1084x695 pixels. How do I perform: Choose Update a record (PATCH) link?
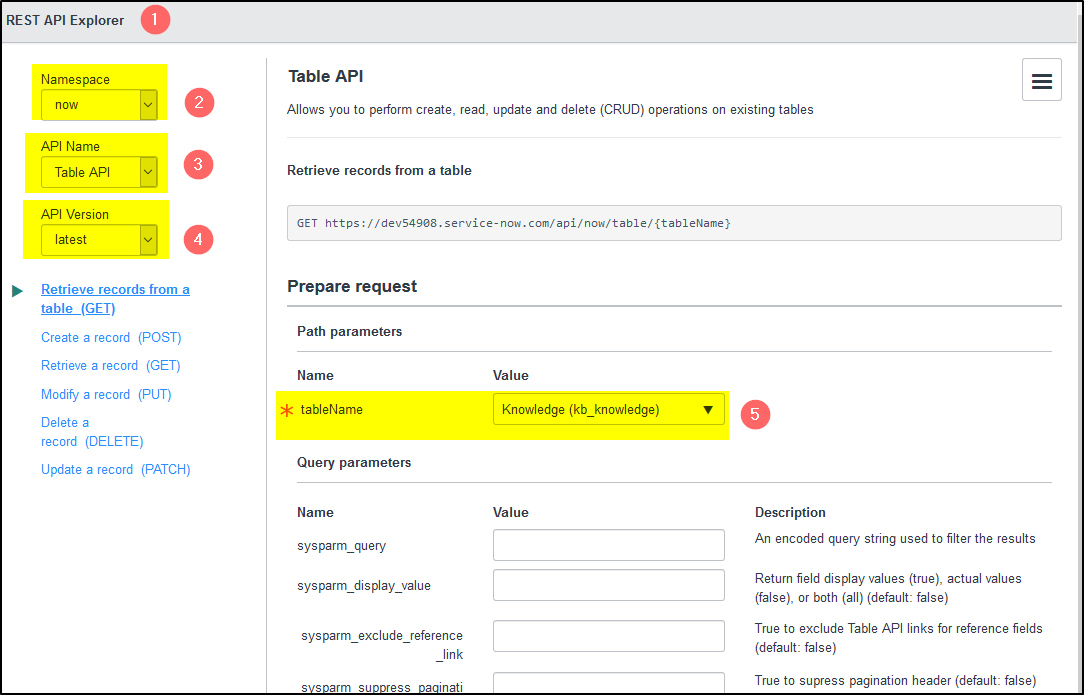pos(115,469)
